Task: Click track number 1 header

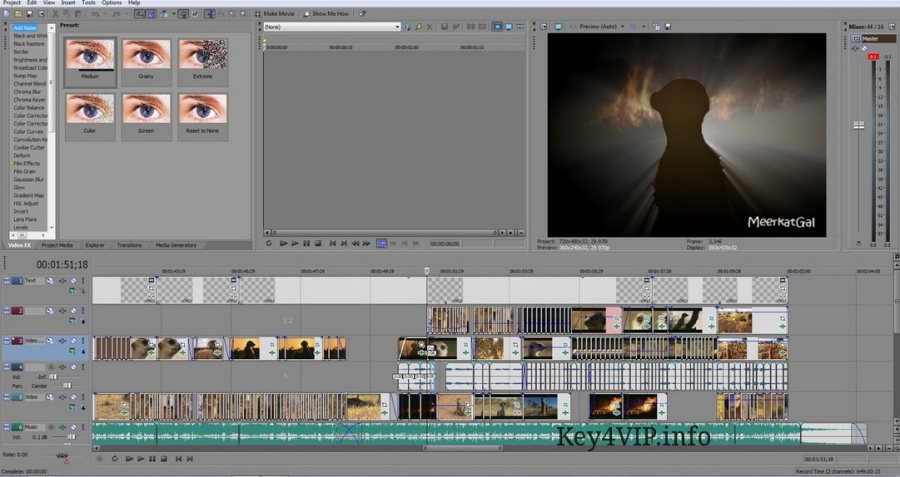Action: pos(18,281)
